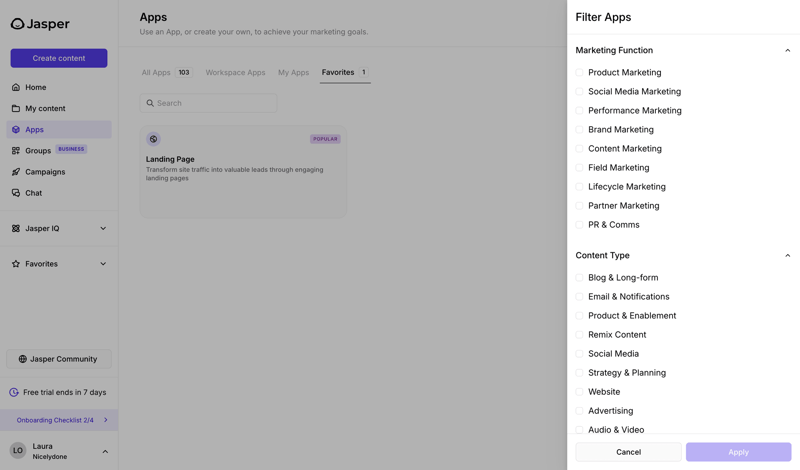Screen dimensions: 800x470
Task: Click the Cancel button
Action: (628, 452)
